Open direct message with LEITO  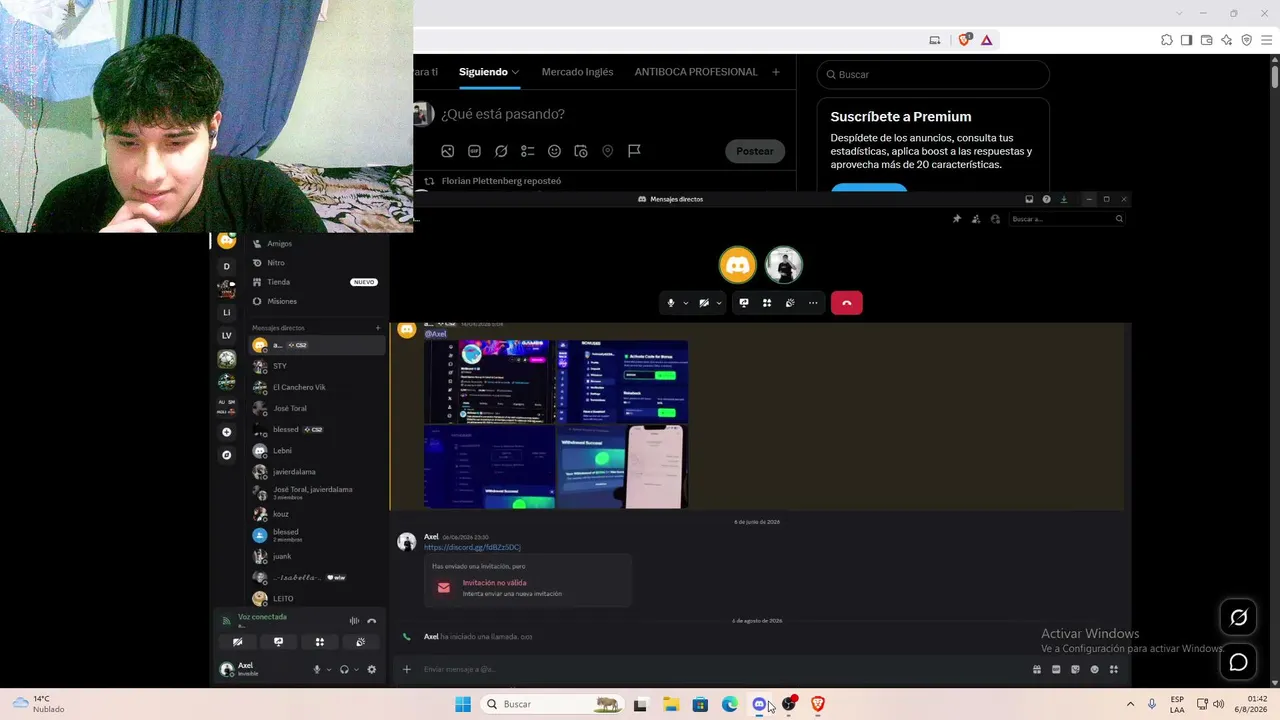click(x=317, y=598)
